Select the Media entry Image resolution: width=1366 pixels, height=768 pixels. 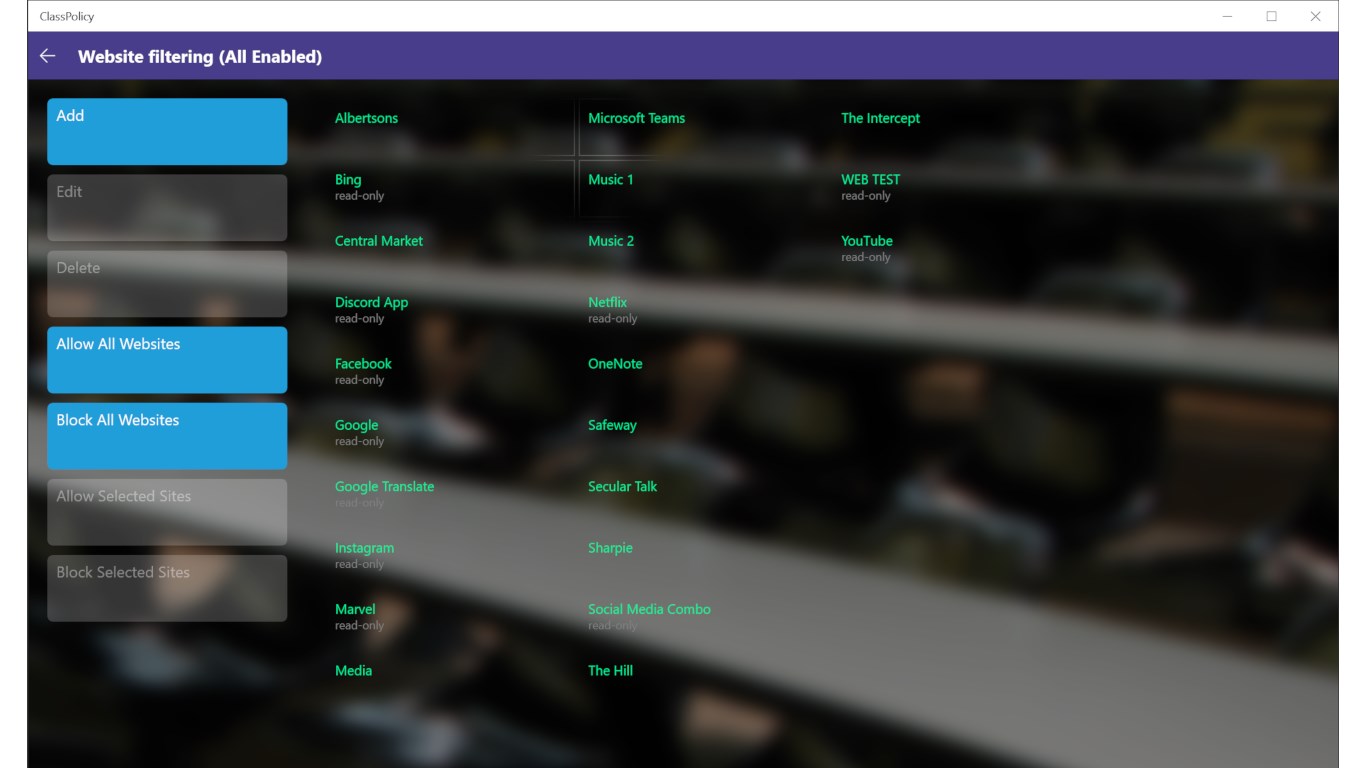coord(353,671)
